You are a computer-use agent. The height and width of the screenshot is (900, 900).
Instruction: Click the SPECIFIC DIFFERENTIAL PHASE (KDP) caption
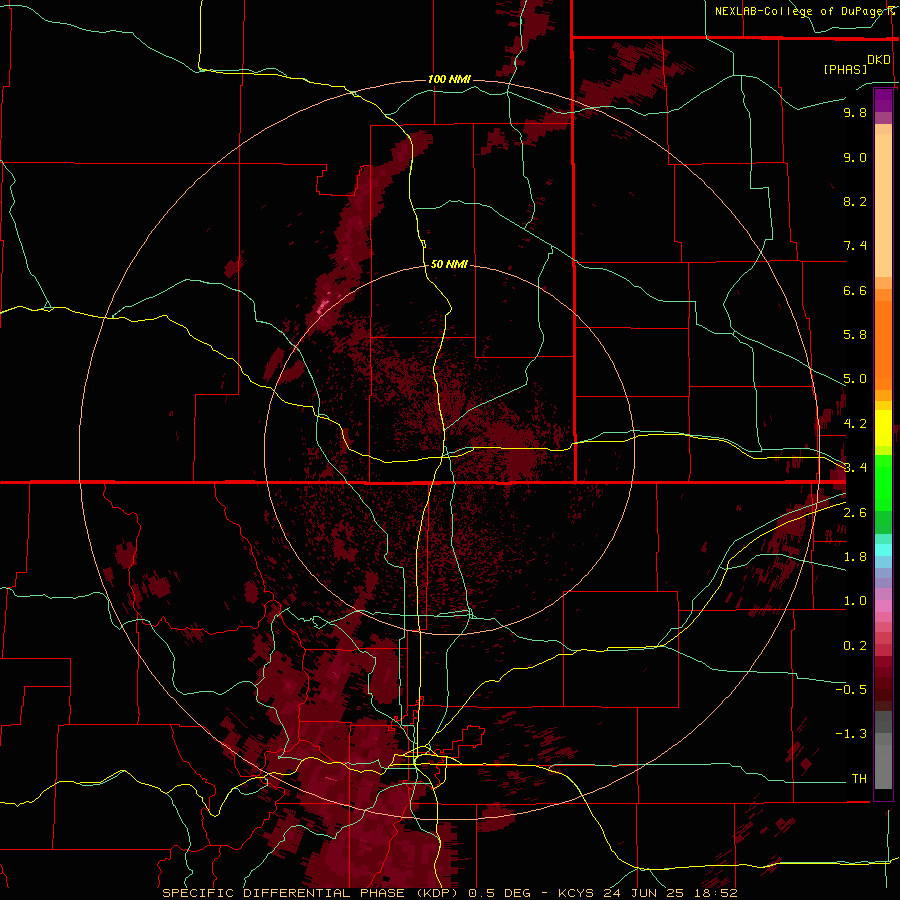click(x=311, y=893)
